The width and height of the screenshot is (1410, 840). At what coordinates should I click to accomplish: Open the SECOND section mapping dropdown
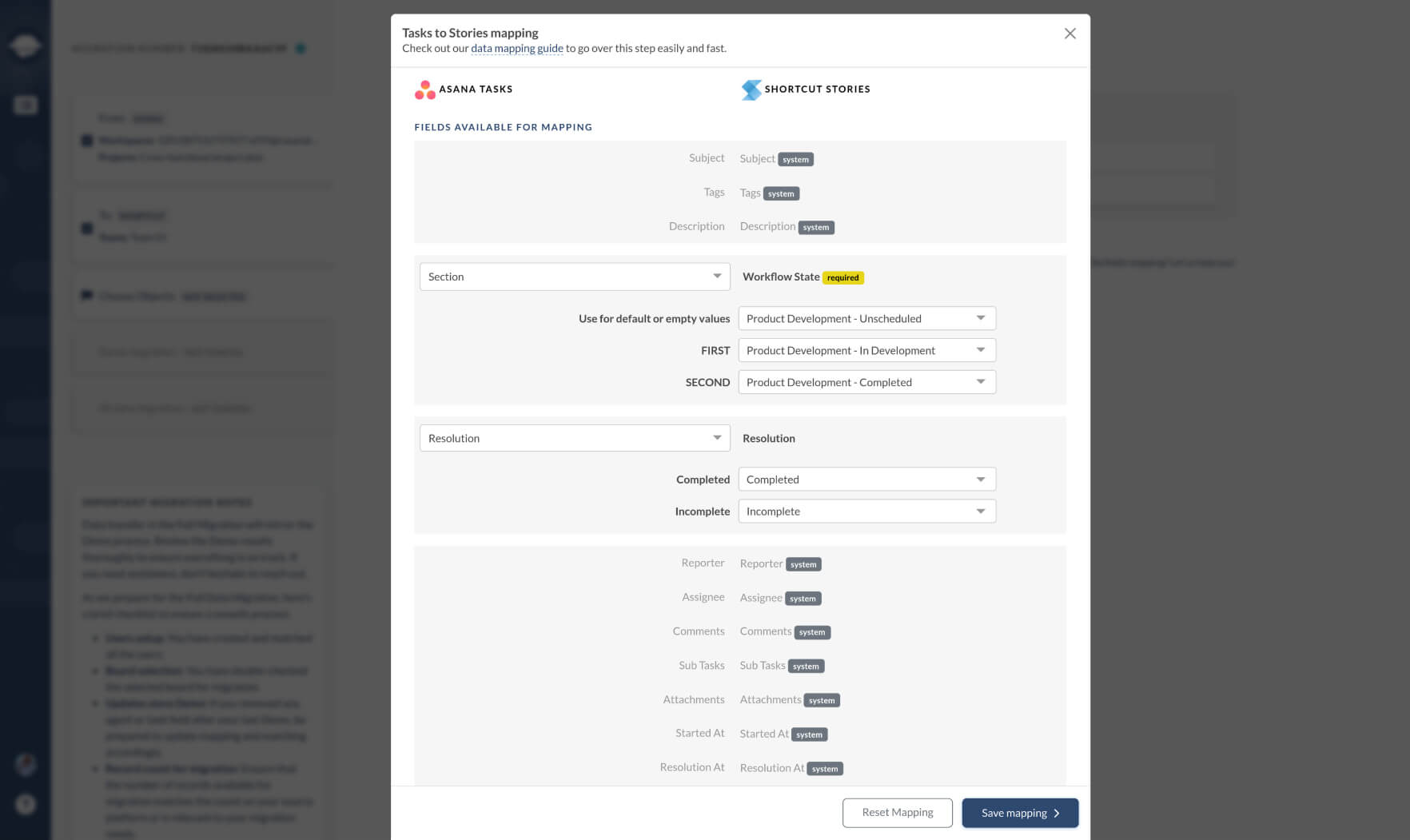click(x=866, y=382)
